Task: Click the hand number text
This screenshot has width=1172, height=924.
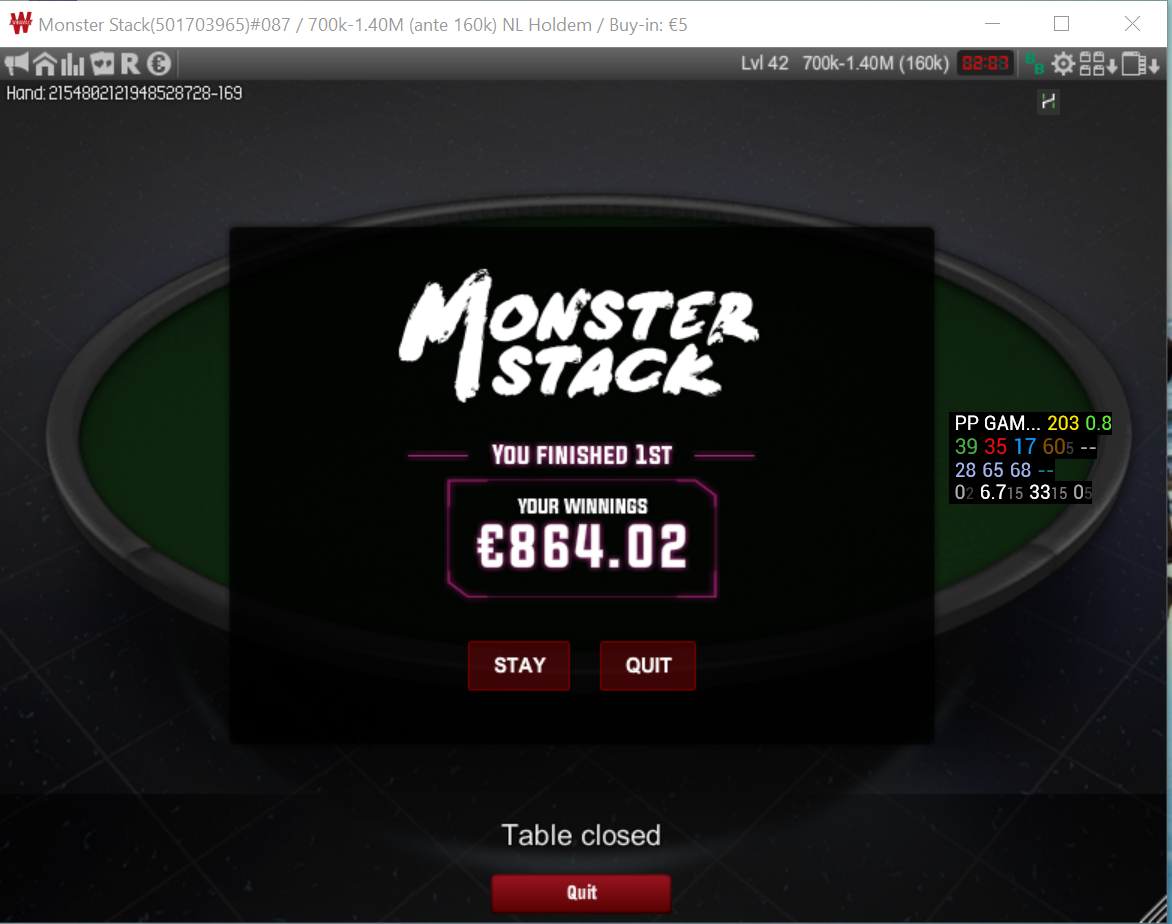Action: [x=124, y=93]
